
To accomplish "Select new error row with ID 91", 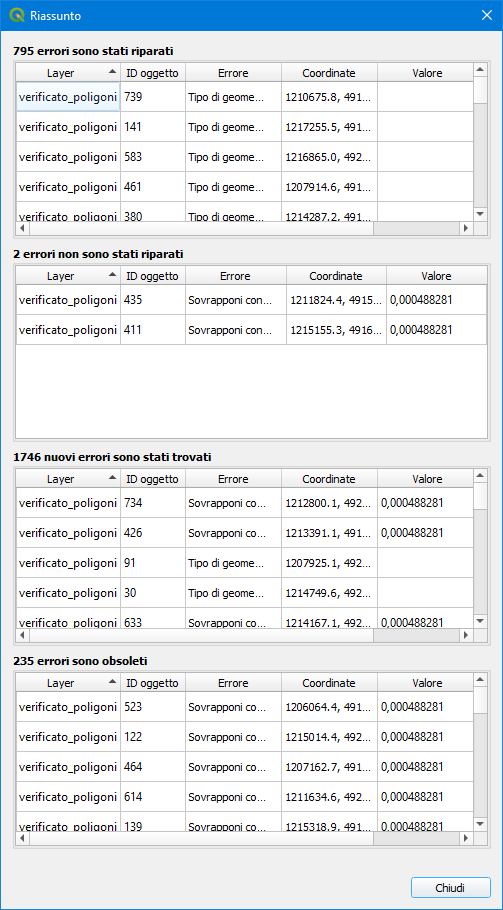I will tap(244, 563).
